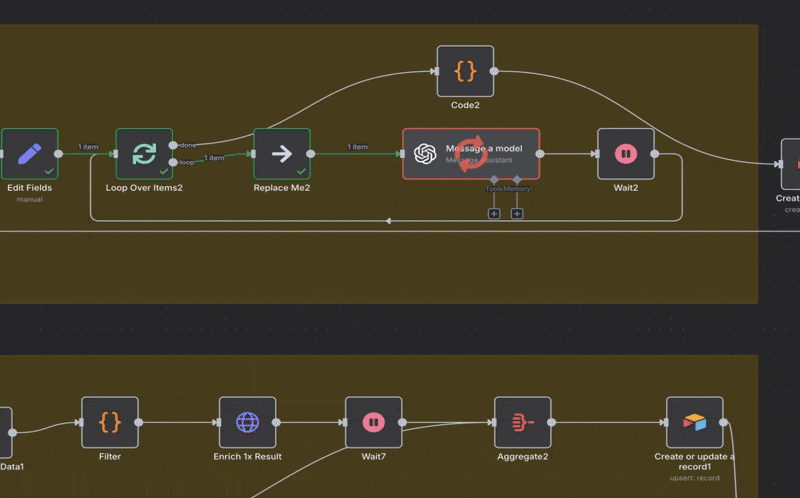This screenshot has height=498, width=800.
Task: Click the Aggregate2 node input connector
Action: tap(493, 423)
